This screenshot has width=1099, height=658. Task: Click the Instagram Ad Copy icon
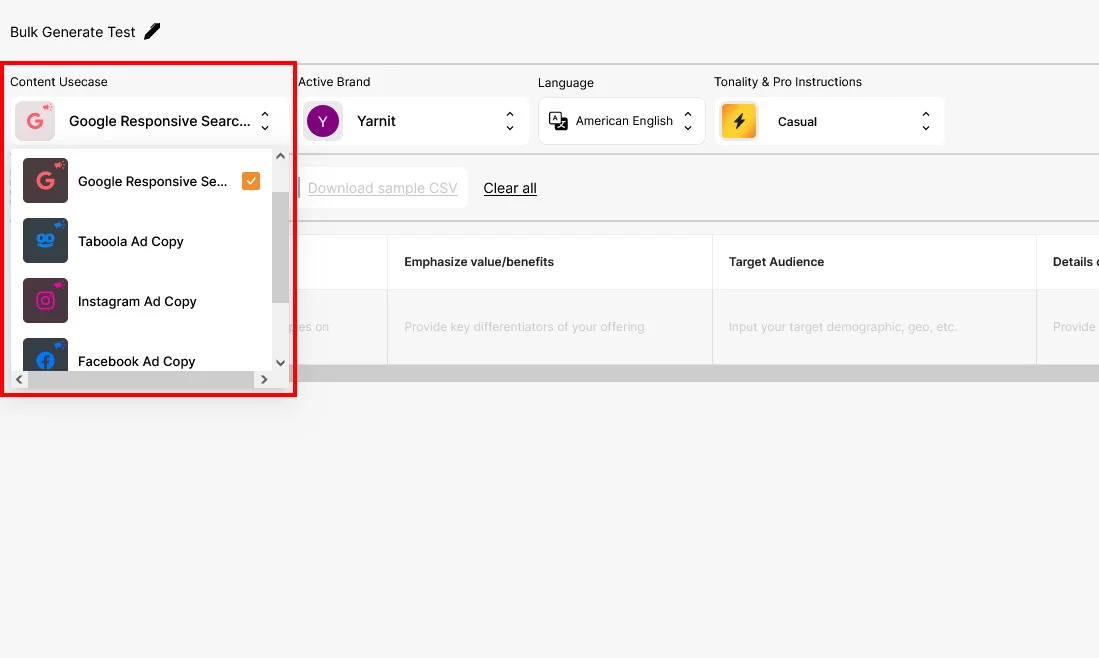pyautogui.click(x=46, y=301)
